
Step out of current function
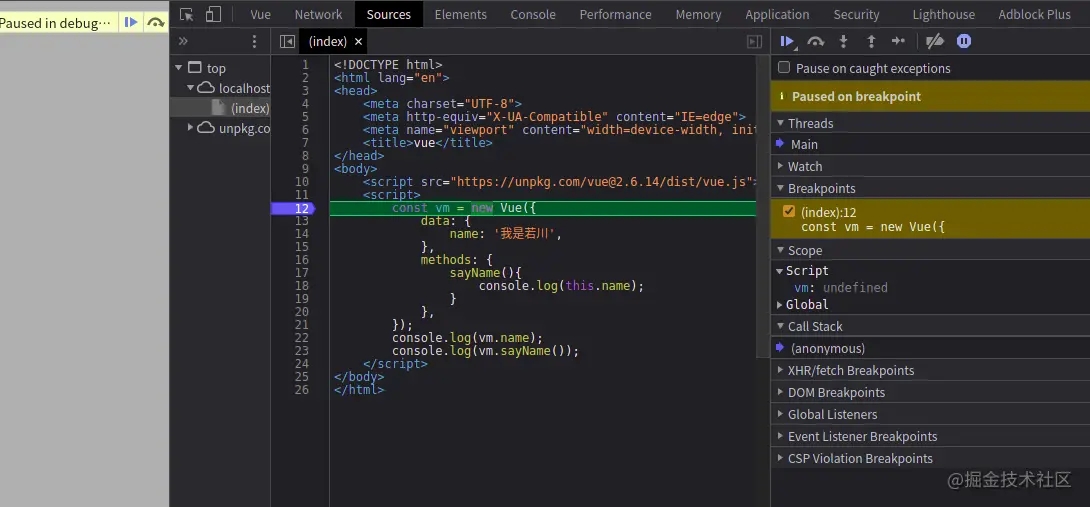pos(871,41)
